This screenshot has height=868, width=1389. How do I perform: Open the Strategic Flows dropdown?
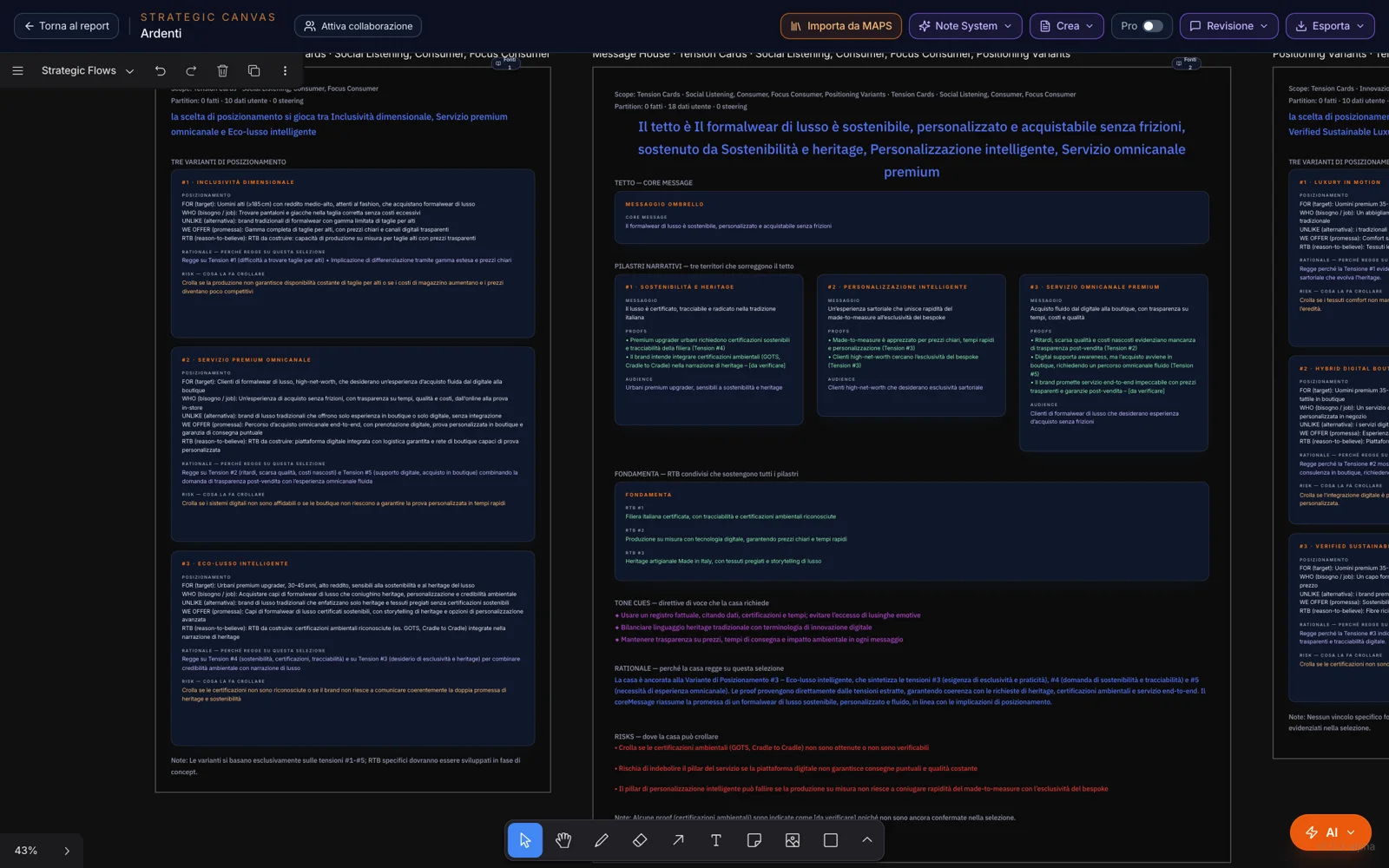point(88,70)
